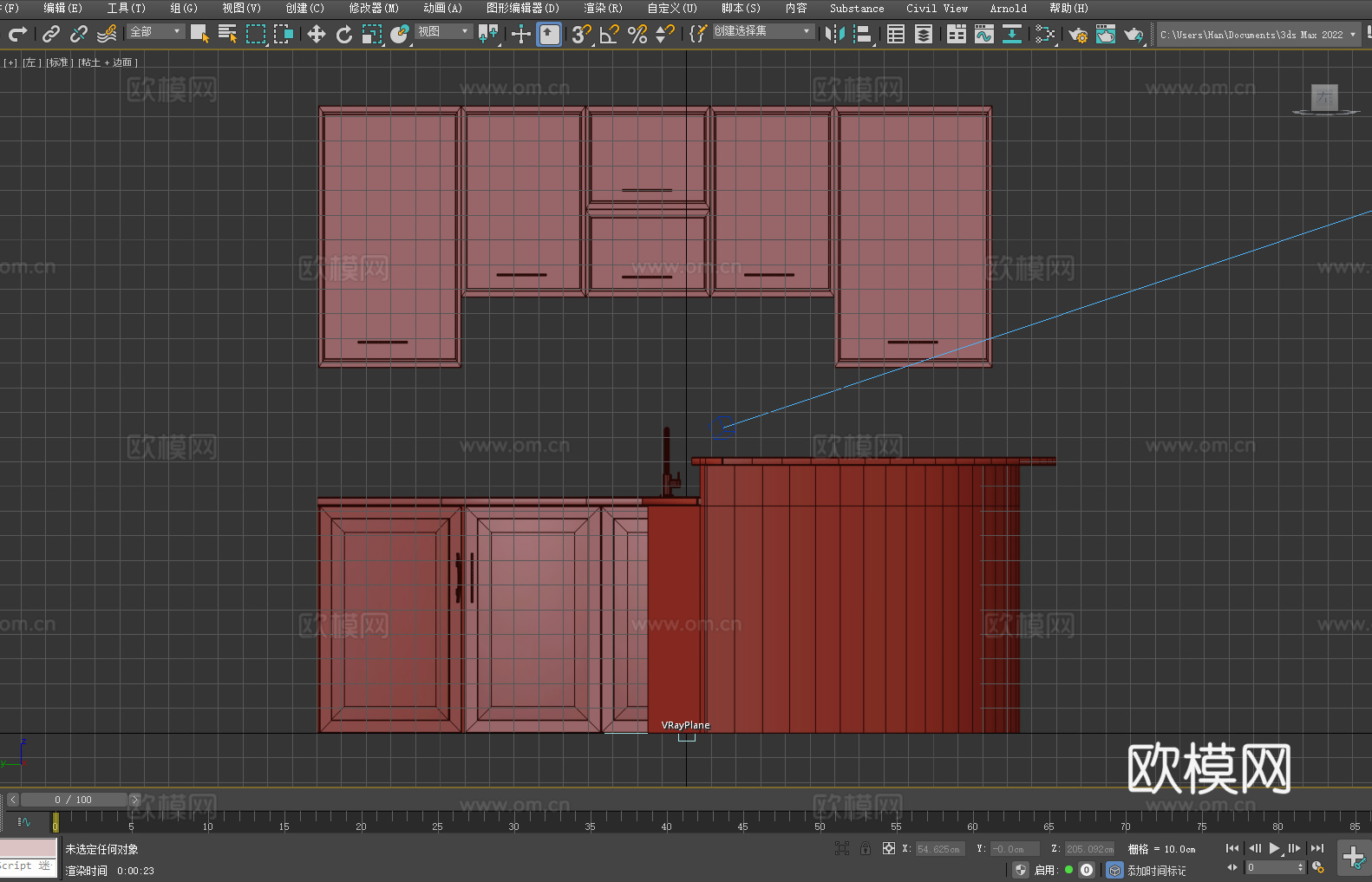The image size is (1372, 882).
Task: Toggle Absolute/Offset transform mode icon
Action: click(x=889, y=848)
